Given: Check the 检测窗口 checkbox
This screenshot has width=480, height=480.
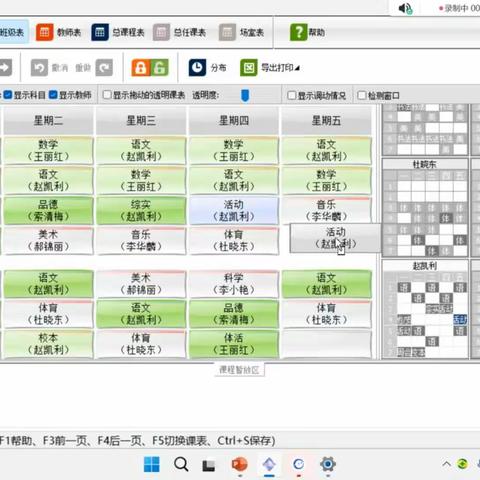Looking at the screenshot, I should pos(362,95).
